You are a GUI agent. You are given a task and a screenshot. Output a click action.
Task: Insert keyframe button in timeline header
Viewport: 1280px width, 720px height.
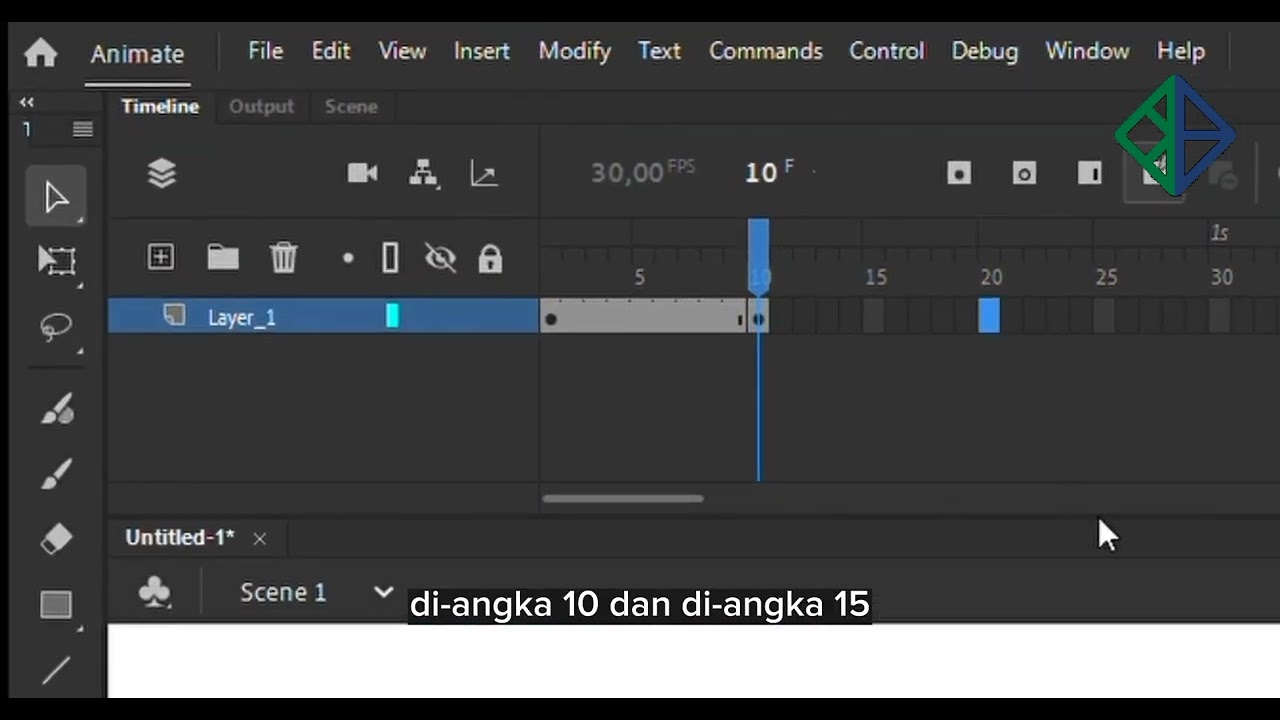(959, 174)
